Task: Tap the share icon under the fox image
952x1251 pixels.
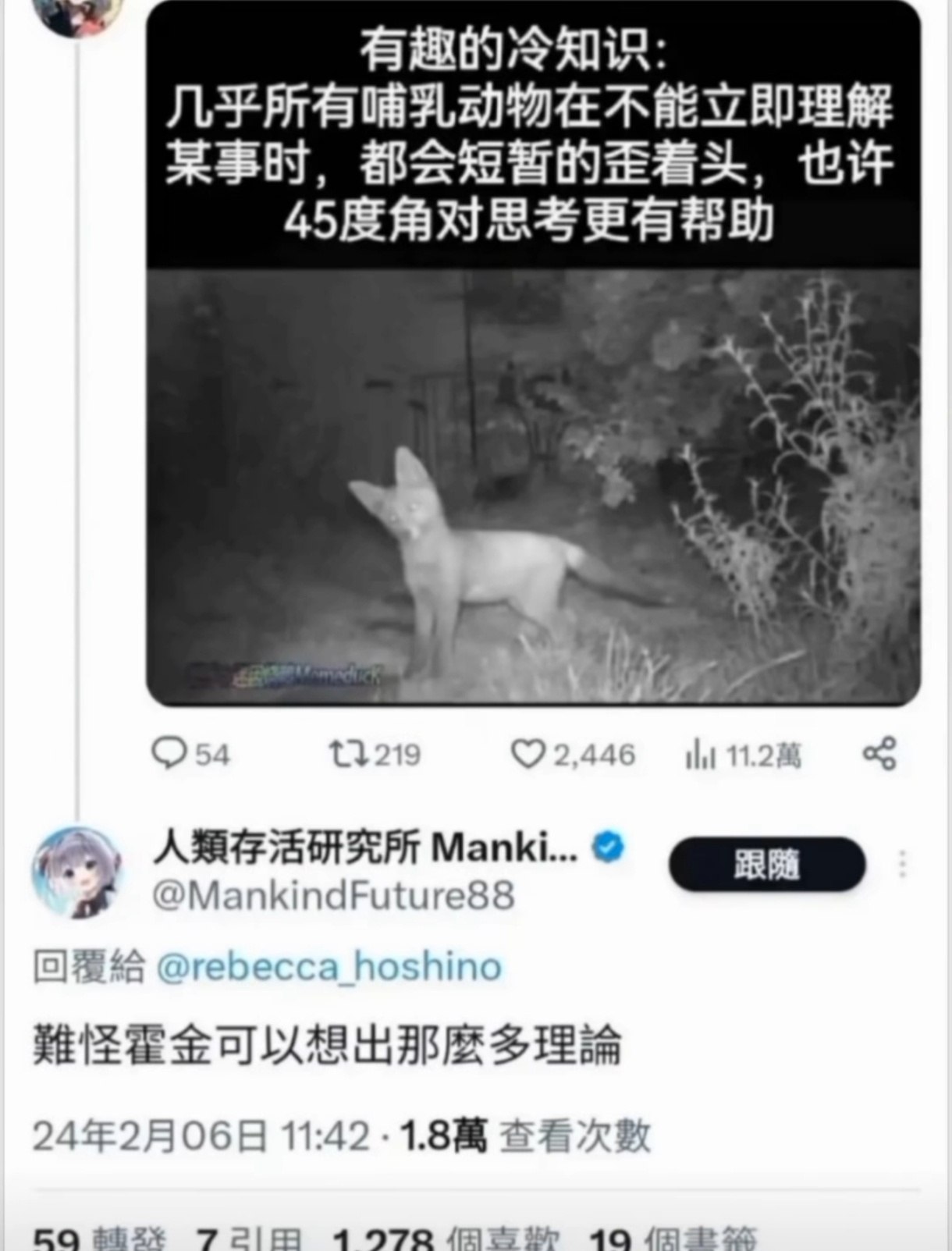Action: (x=880, y=754)
